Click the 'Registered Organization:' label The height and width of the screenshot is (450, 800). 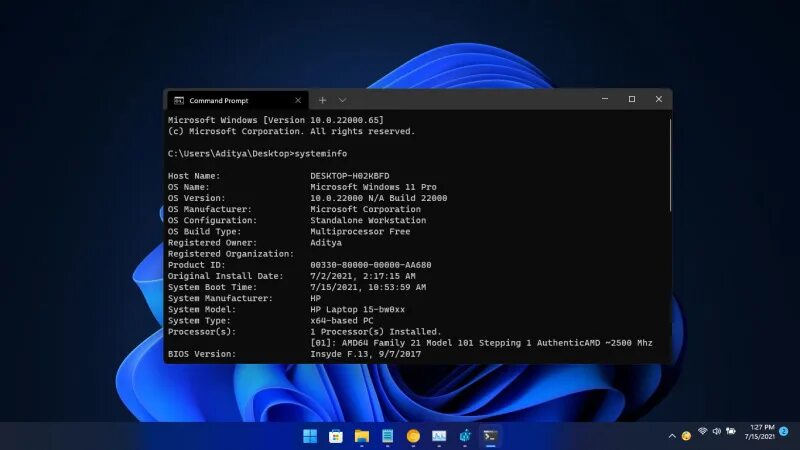click(231, 254)
